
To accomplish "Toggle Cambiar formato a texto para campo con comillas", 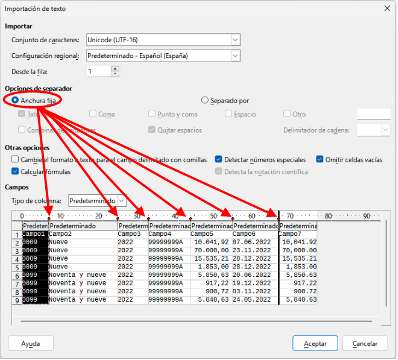I will (x=15, y=159).
